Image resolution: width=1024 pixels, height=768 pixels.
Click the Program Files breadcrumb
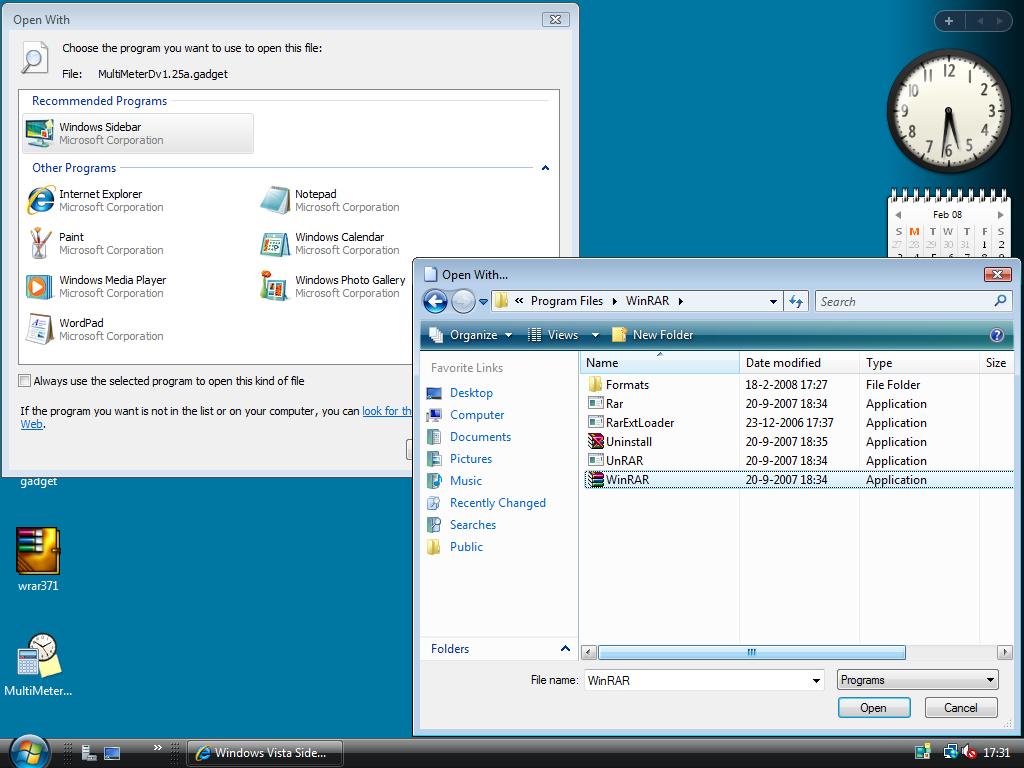567,301
